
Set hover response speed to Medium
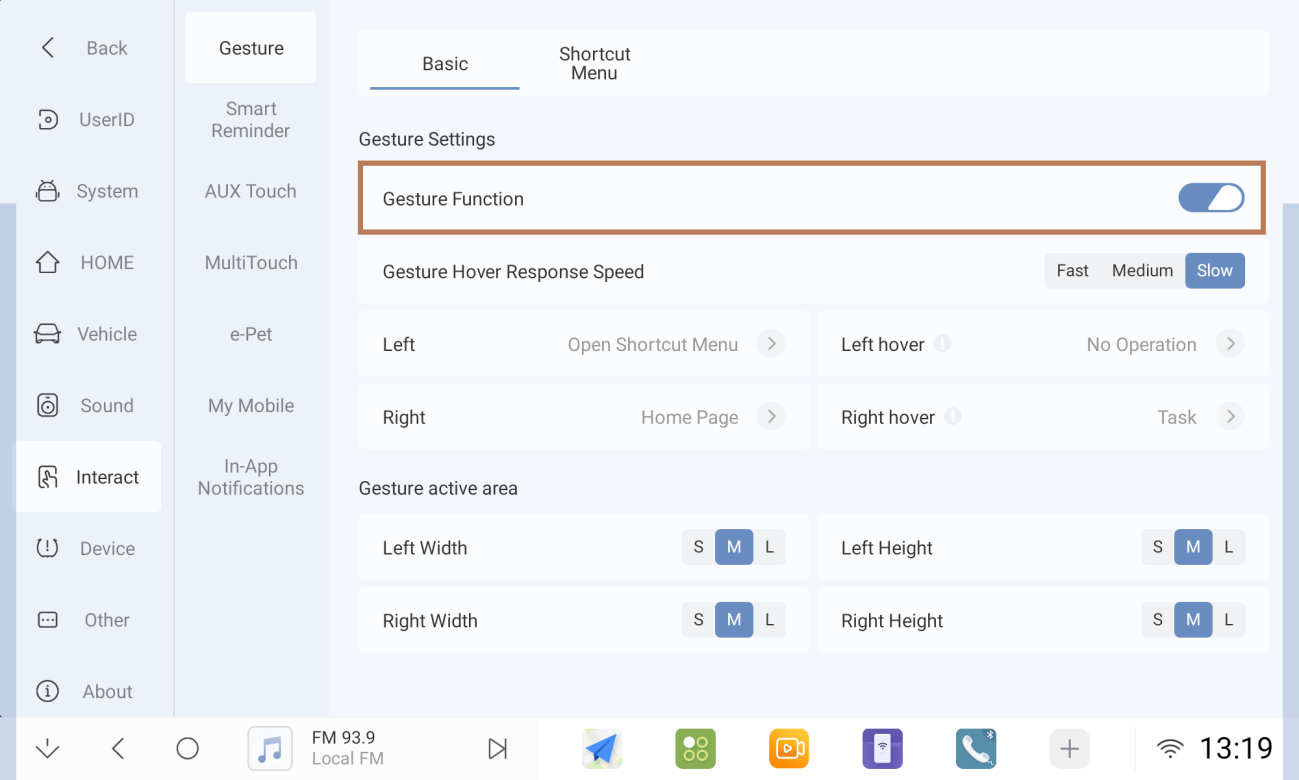(1142, 271)
